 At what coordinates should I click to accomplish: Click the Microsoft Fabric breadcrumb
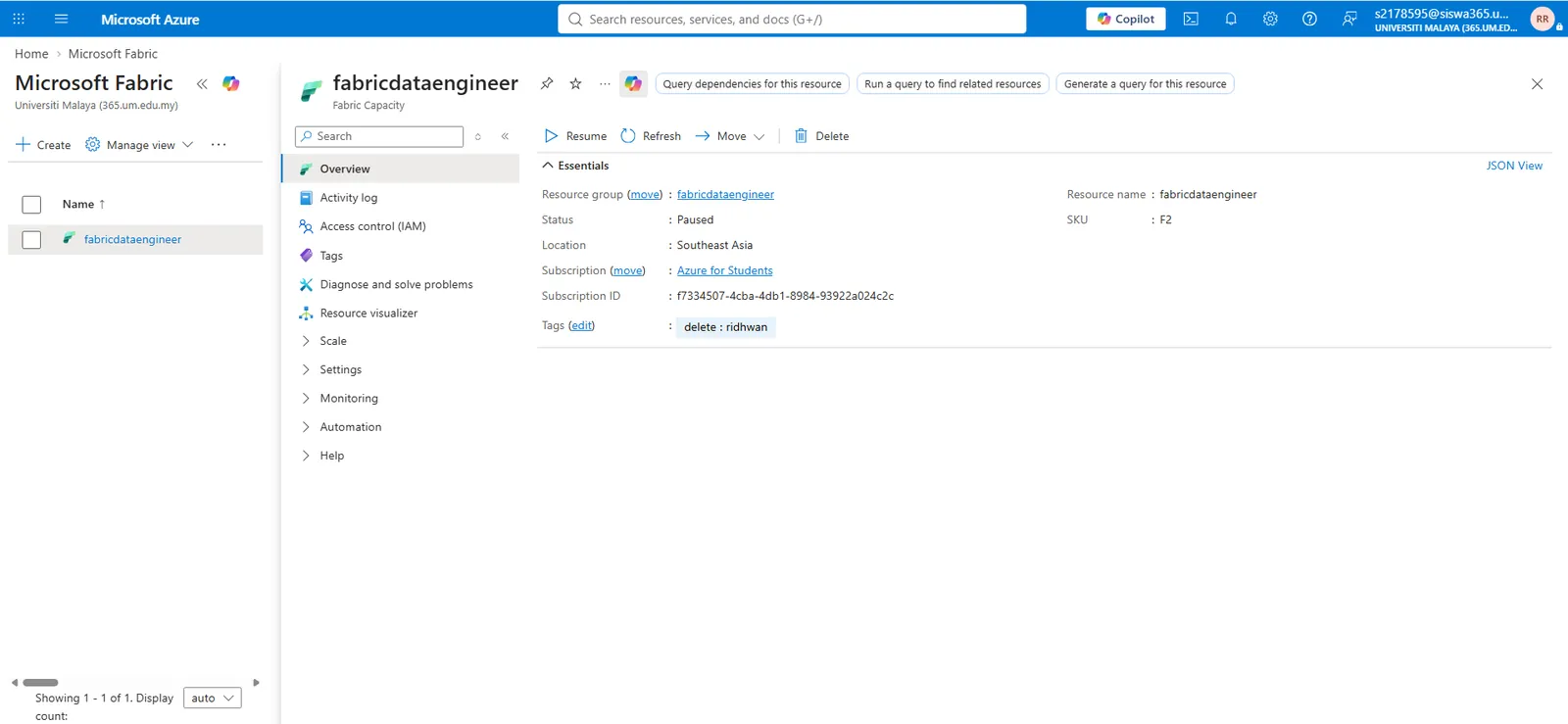[x=113, y=54]
